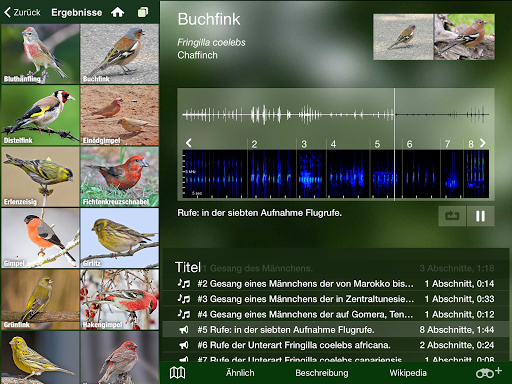Viewport: 512px width, 384px height.
Task: Open the Wikipedia tab
Action: [x=408, y=373]
